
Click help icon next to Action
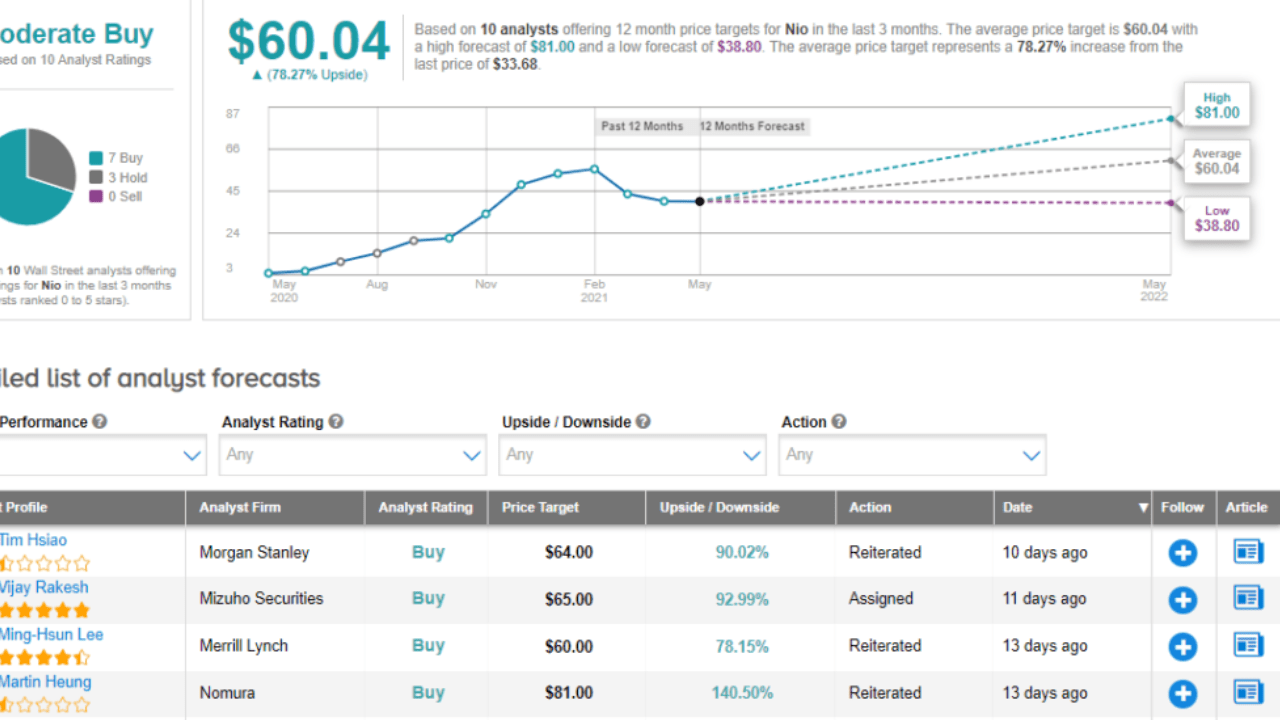point(839,422)
